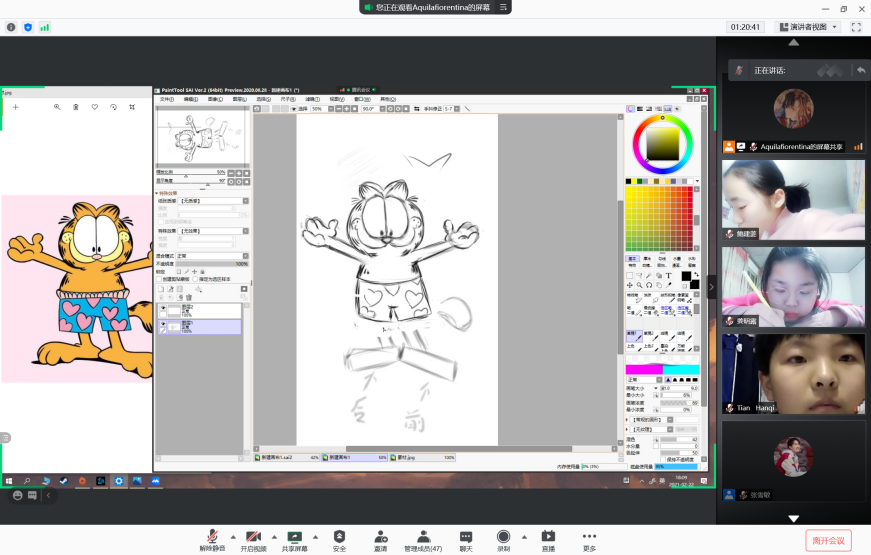The image size is (871, 555).
Task: Click the green network signal bars icon
Action: 44,27
